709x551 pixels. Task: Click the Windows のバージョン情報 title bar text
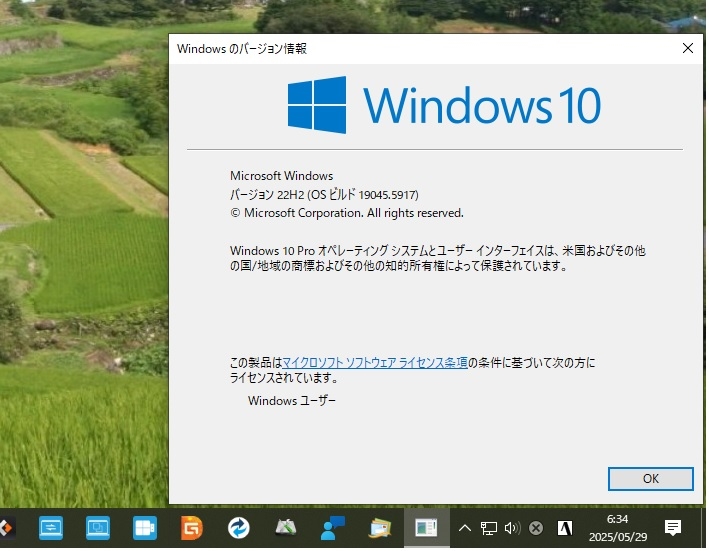click(x=243, y=49)
